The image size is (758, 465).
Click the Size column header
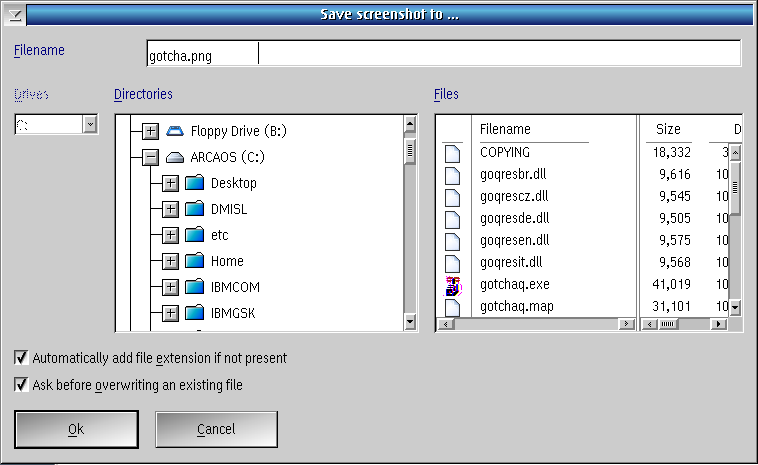667,129
